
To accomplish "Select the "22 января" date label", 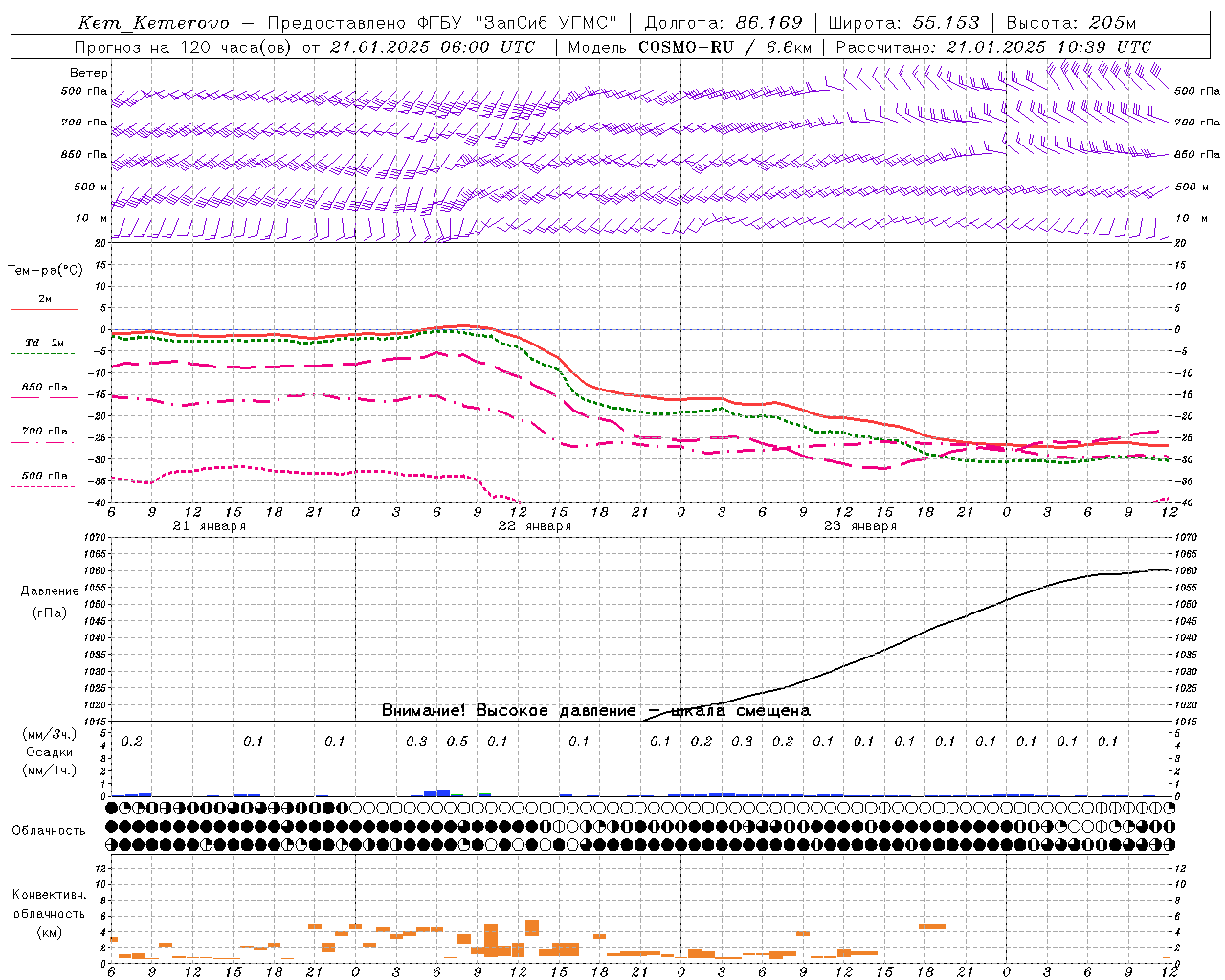I will tap(534, 526).
